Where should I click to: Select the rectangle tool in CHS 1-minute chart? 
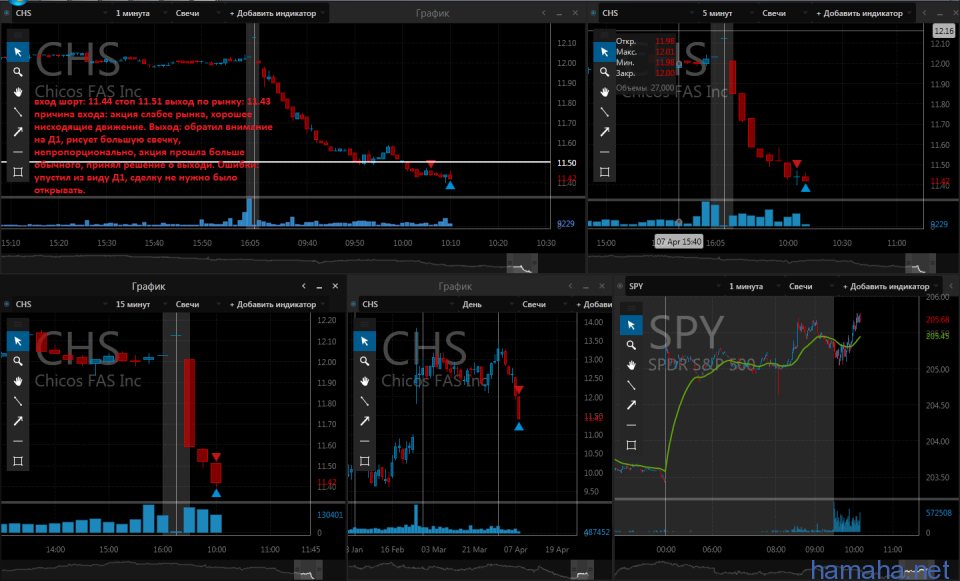(18, 172)
